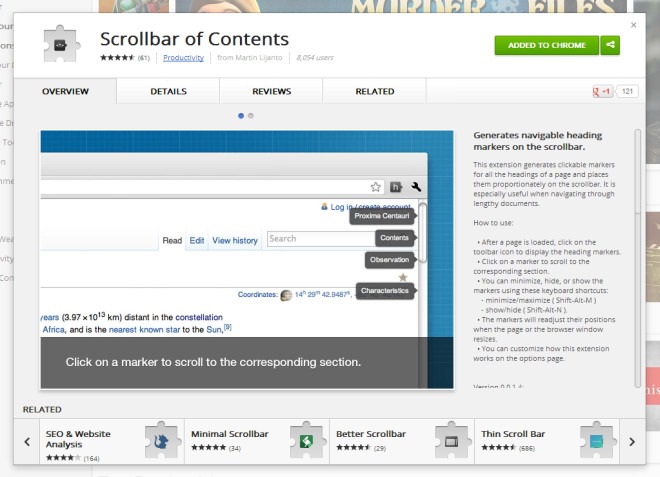Click the share icon button

pos(610,45)
